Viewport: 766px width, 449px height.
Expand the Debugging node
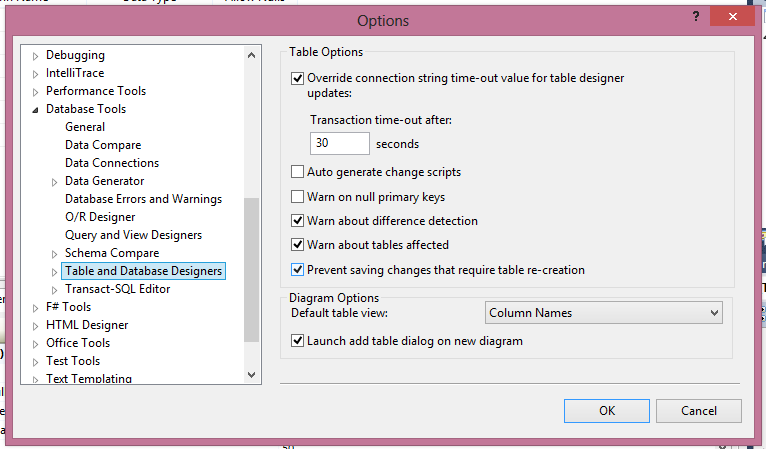37,55
